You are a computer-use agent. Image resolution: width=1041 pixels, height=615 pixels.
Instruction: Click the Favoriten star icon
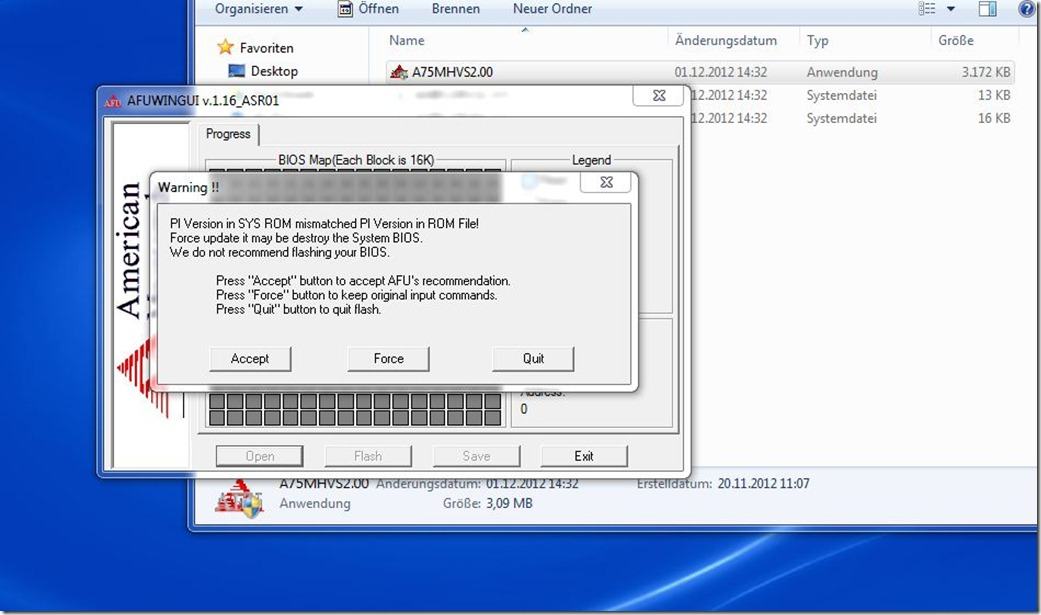coord(226,47)
